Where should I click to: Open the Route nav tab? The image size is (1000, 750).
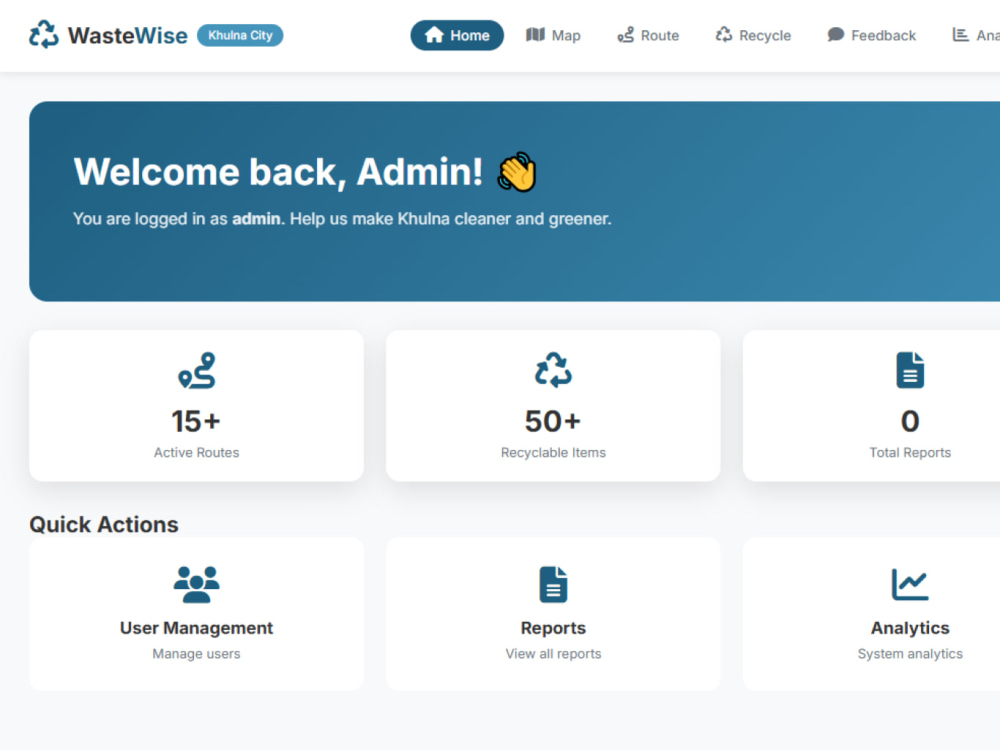[x=648, y=35]
